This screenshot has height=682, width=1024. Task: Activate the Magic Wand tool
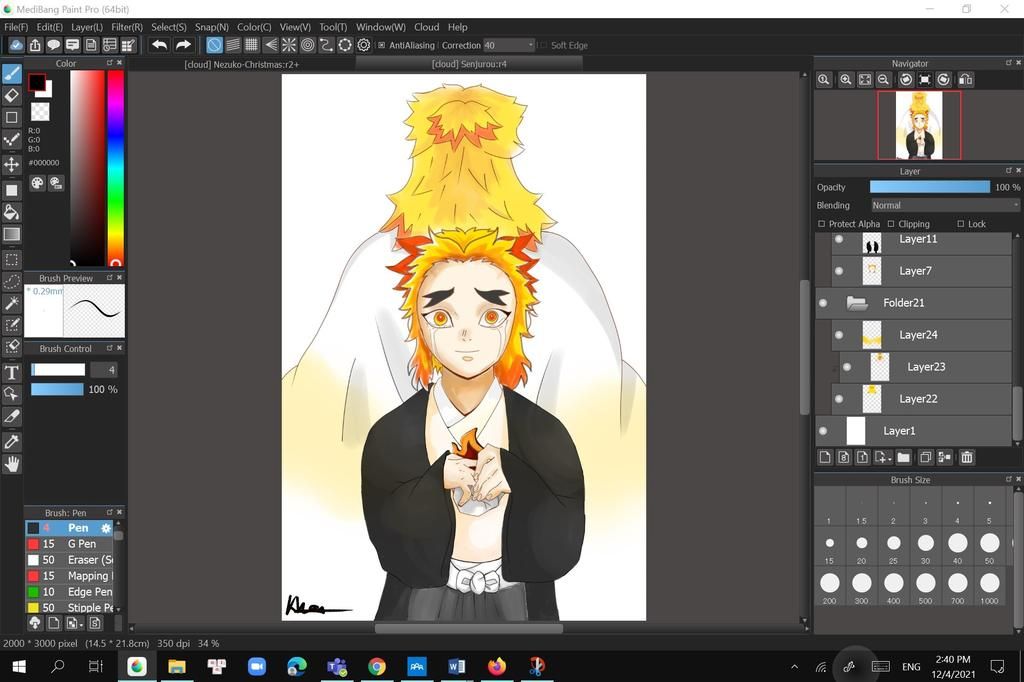point(12,303)
